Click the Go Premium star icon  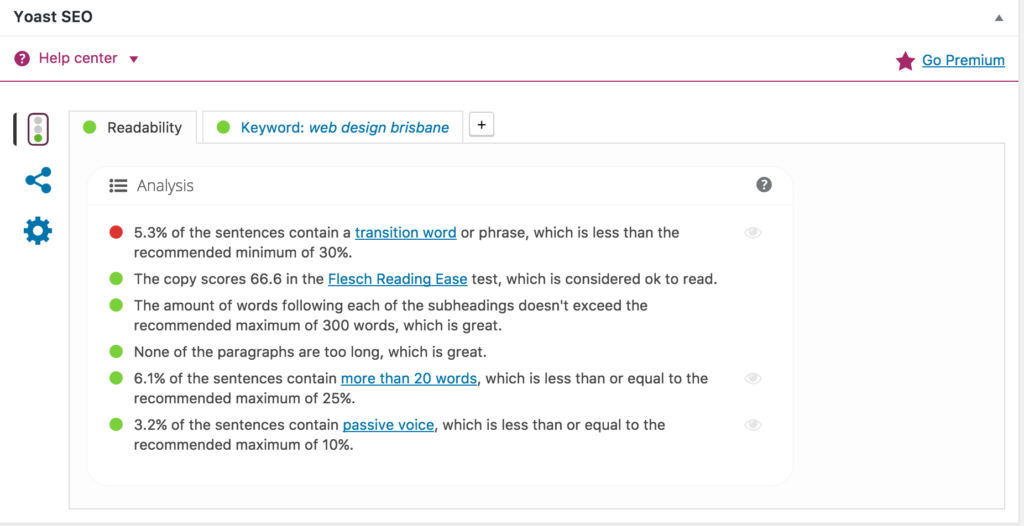[905, 61]
